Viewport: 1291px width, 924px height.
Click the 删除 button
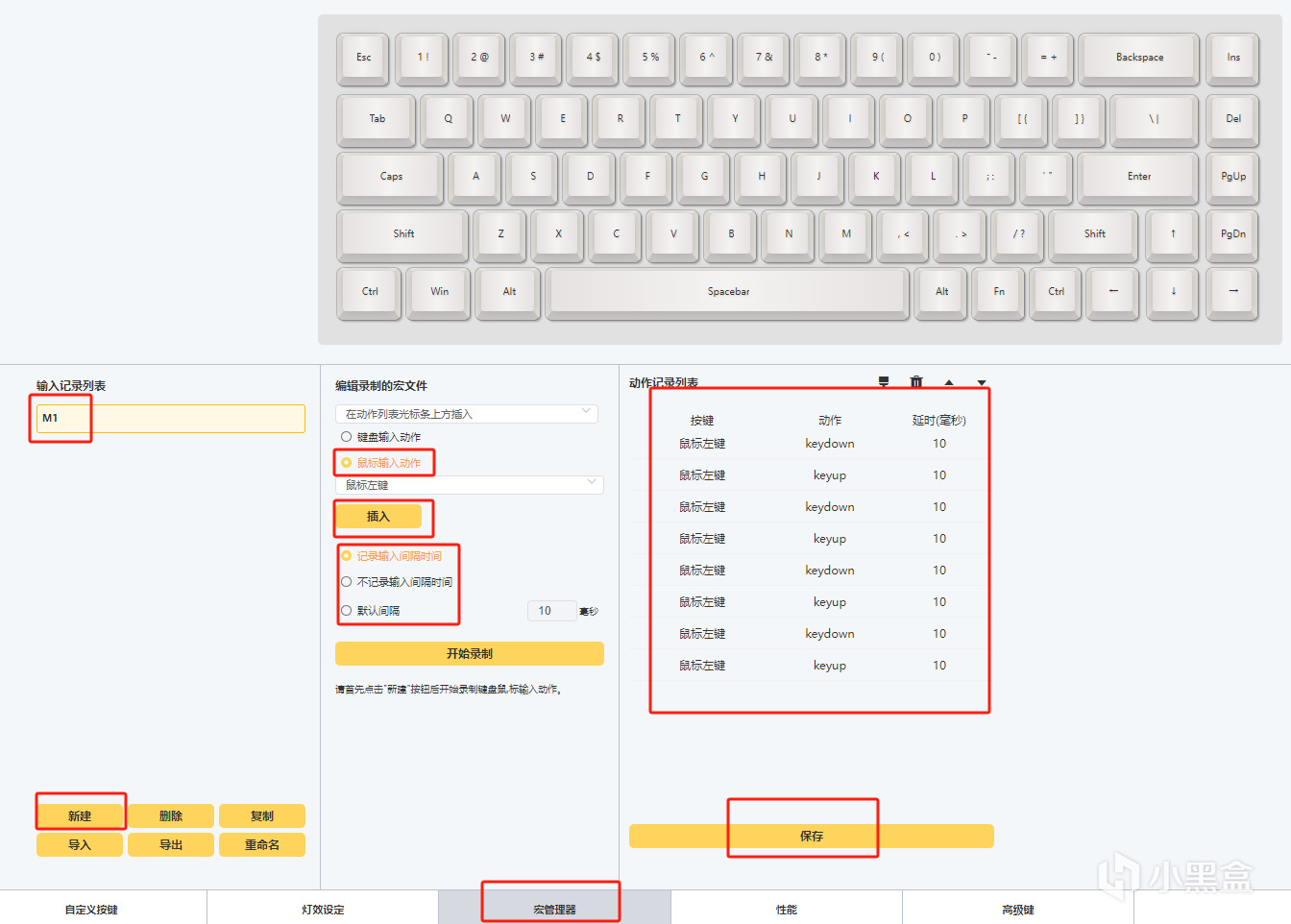coord(171,815)
